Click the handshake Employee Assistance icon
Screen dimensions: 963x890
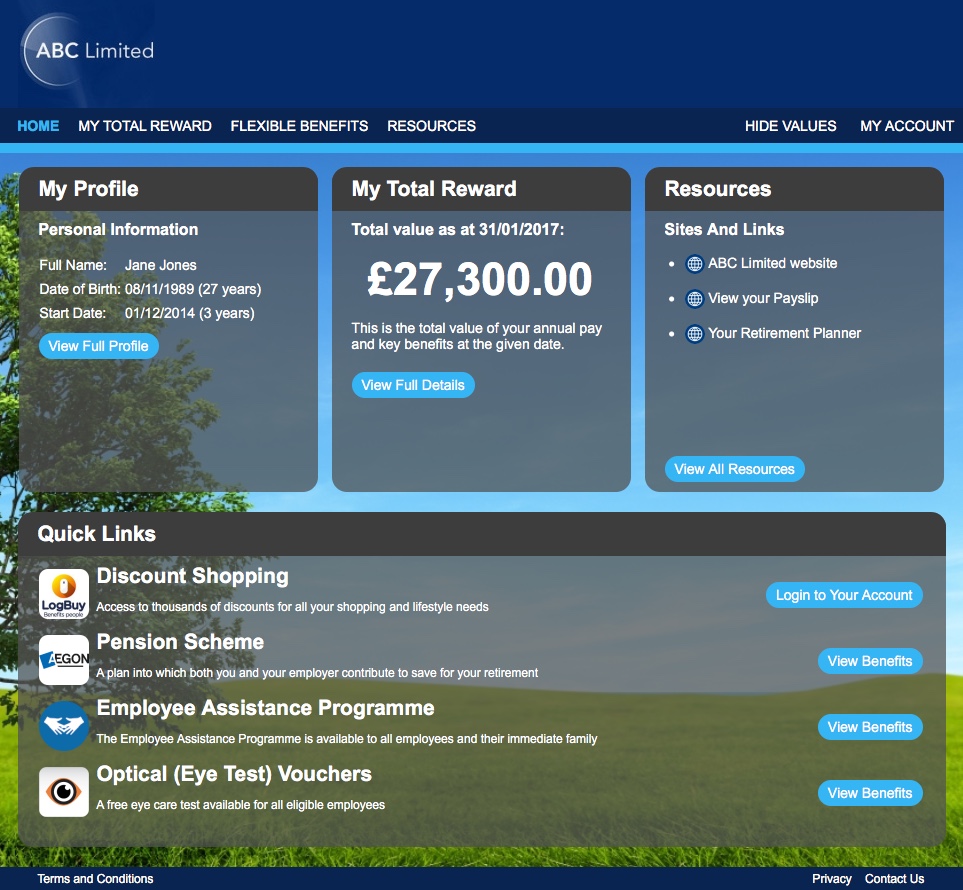(64, 726)
